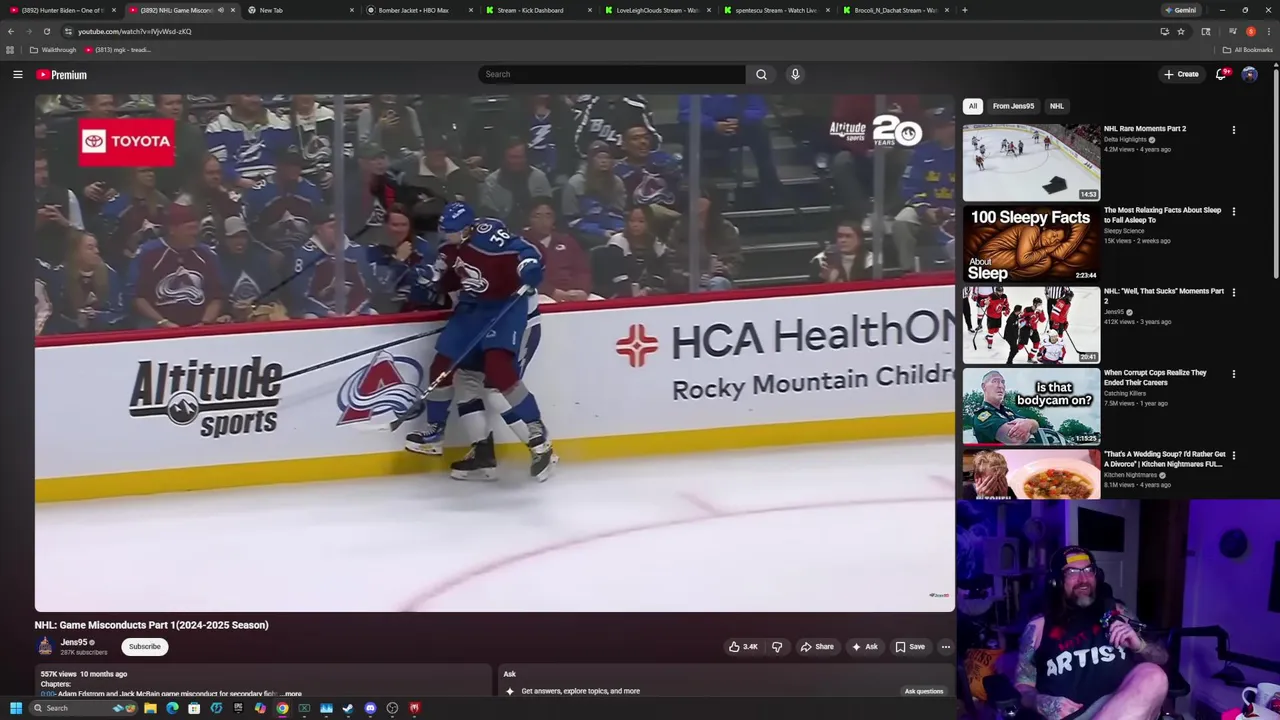Viewport: 1280px width, 720px height.
Task: Open the Kitchen Nightmares soup thumbnail
Action: click(1031, 474)
